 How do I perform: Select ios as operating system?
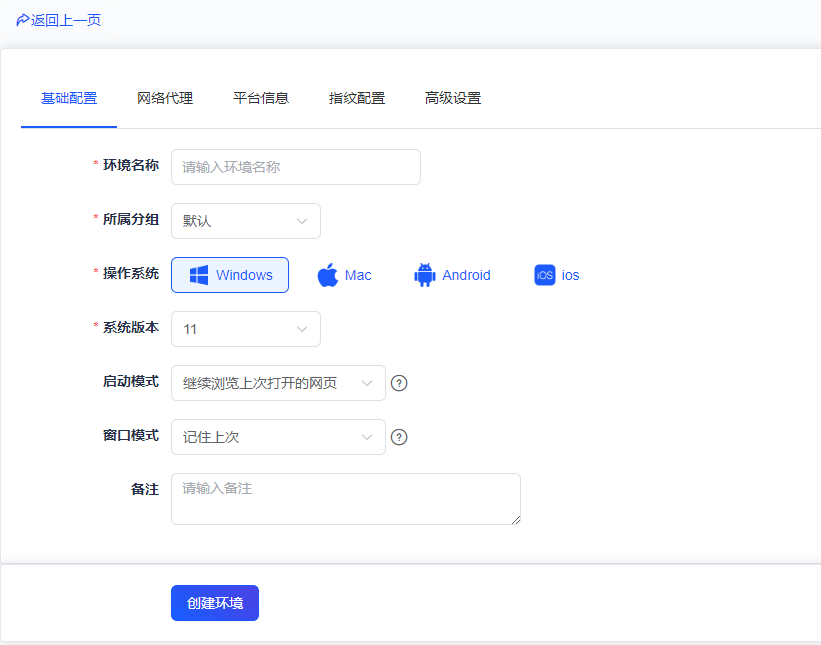coord(557,275)
